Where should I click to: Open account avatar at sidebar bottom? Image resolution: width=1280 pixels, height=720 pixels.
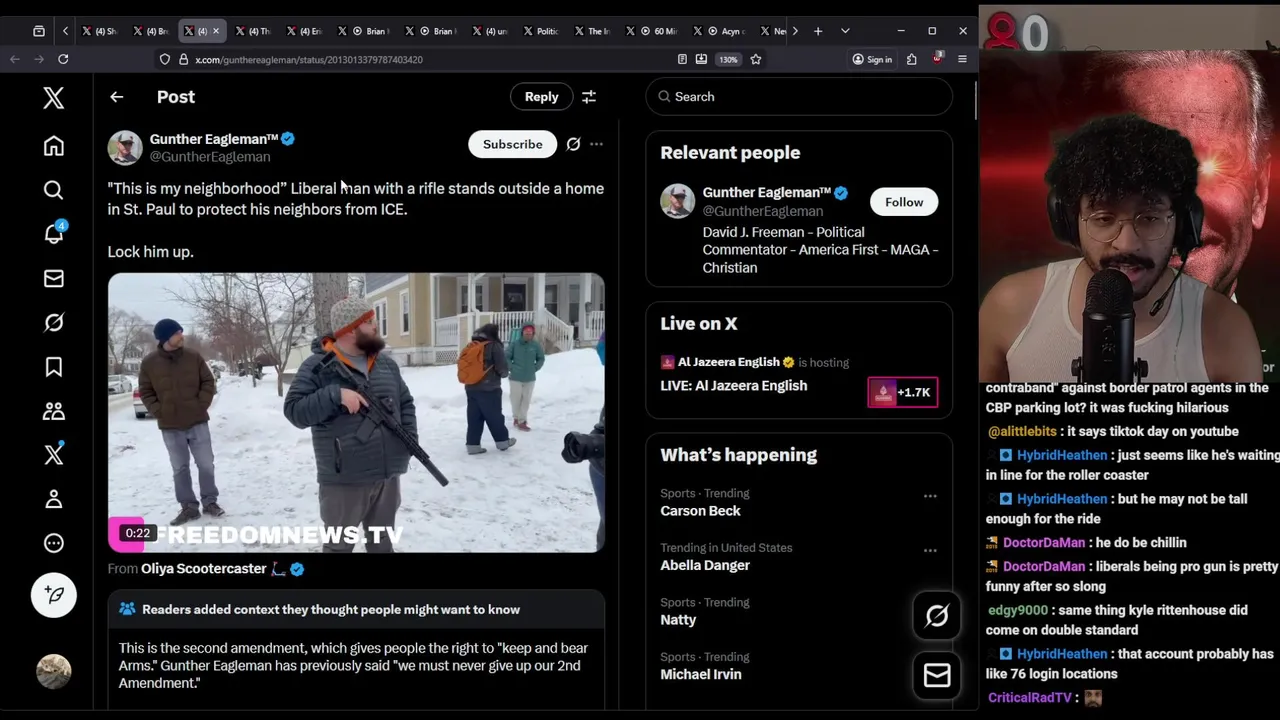click(x=54, y=671)
